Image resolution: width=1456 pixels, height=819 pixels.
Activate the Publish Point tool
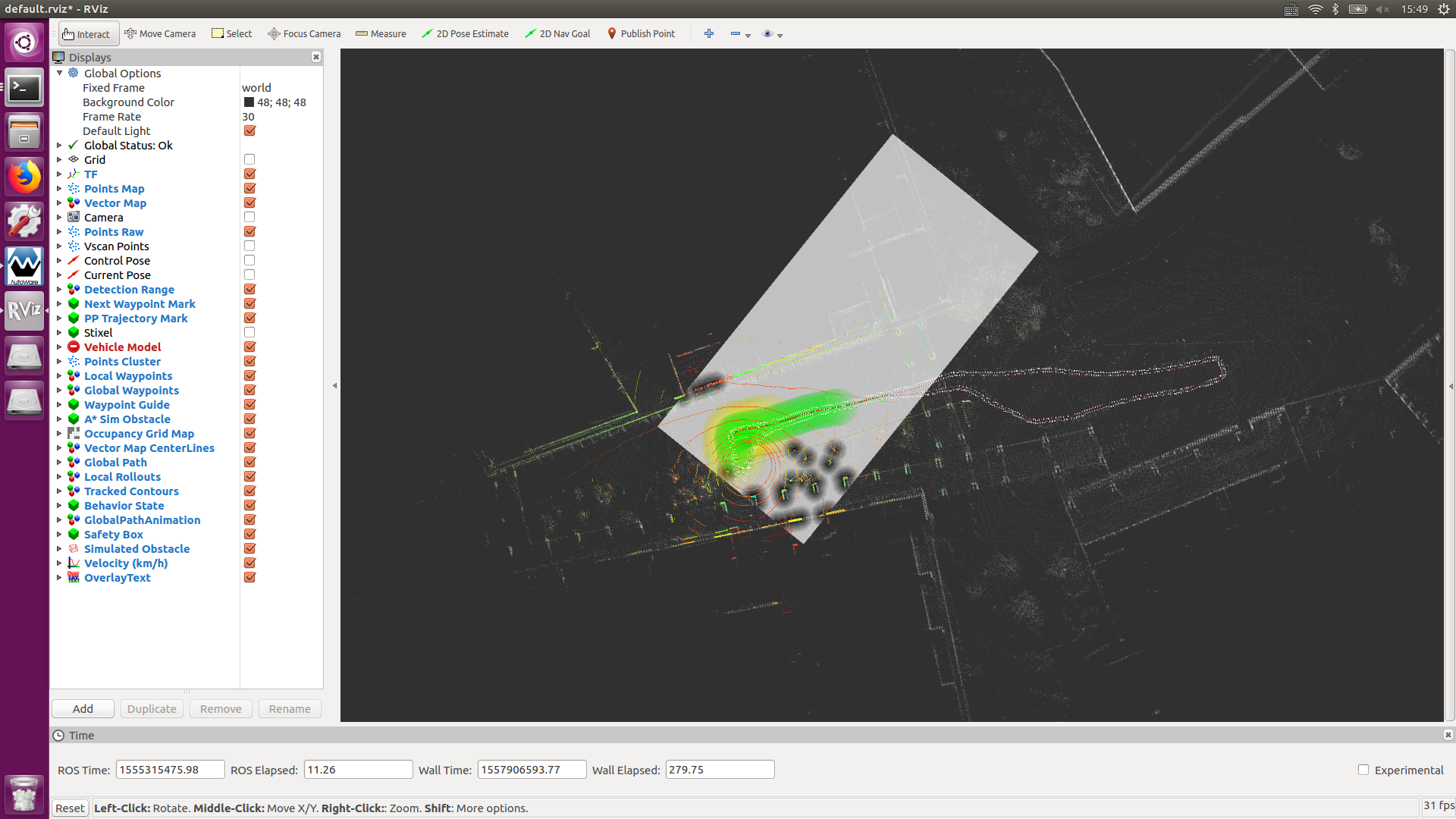point(641,33)
